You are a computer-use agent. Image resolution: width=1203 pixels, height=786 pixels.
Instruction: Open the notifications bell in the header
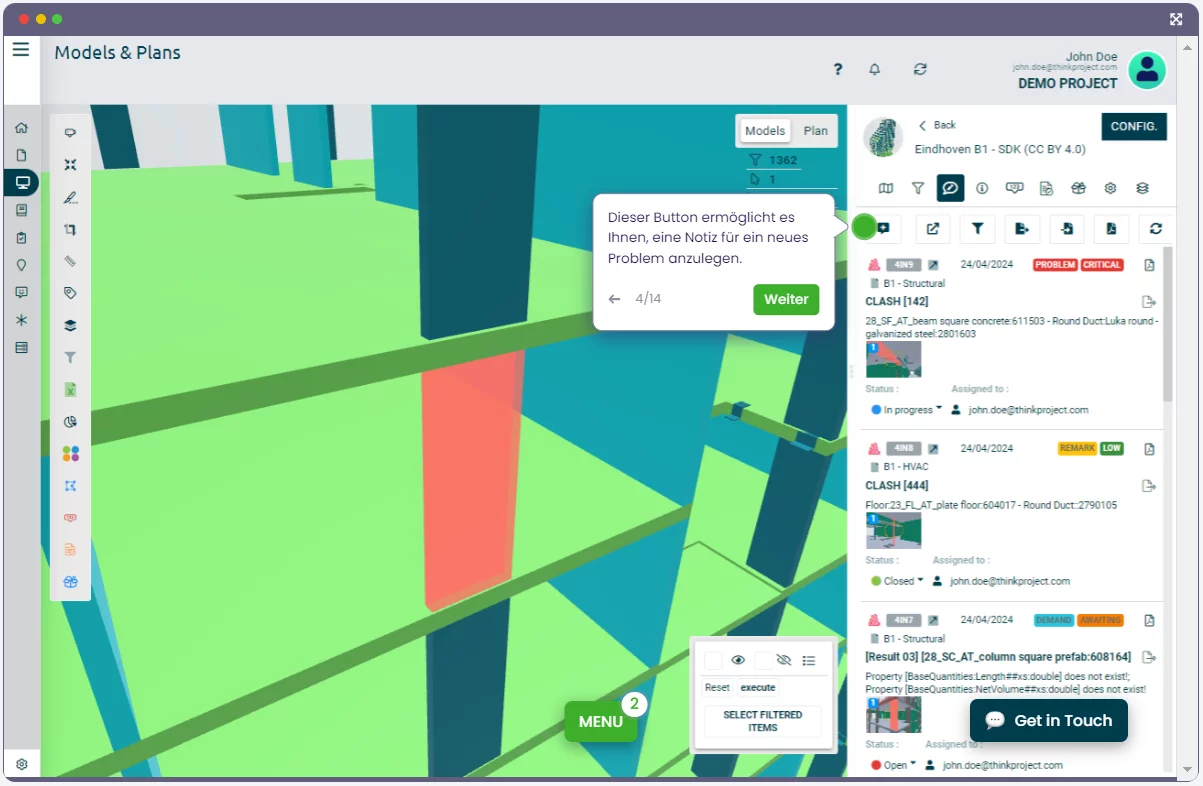pyautogui.click(x=875, y=69)
